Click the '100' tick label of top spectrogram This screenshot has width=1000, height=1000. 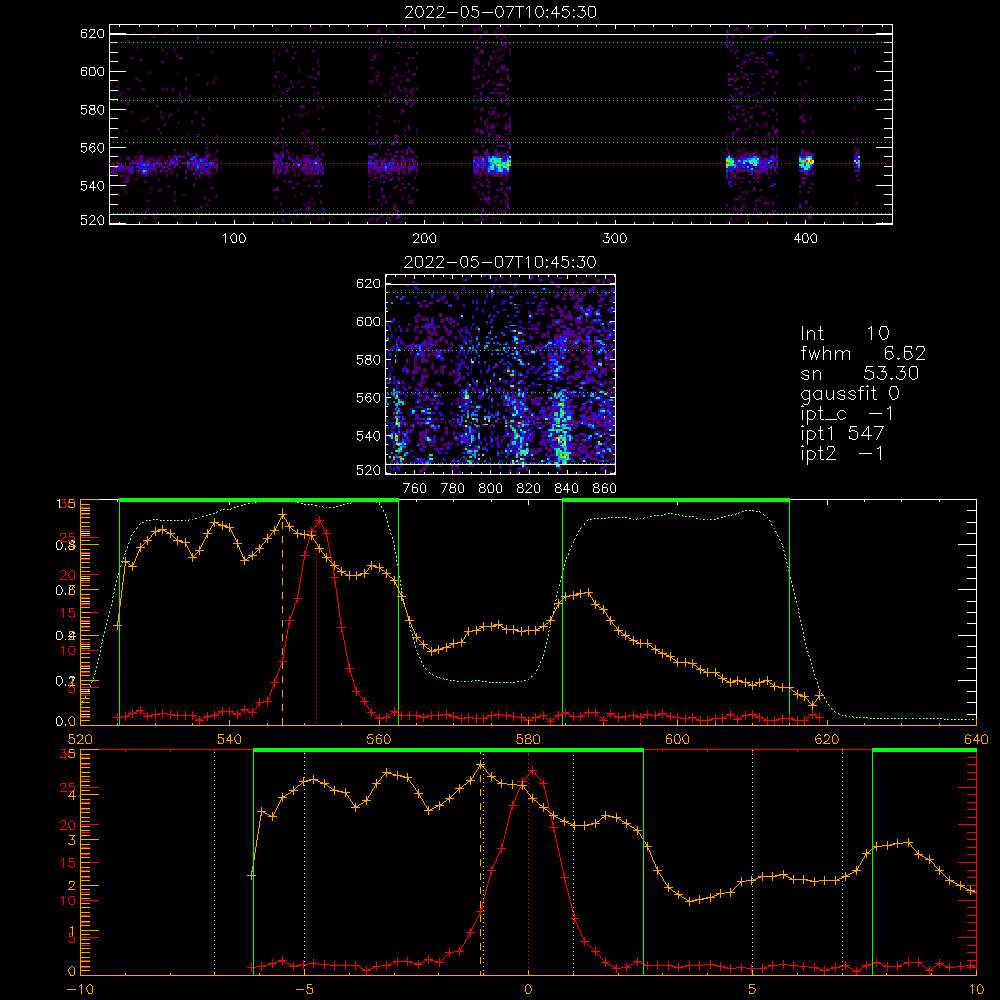coord(234,239)
